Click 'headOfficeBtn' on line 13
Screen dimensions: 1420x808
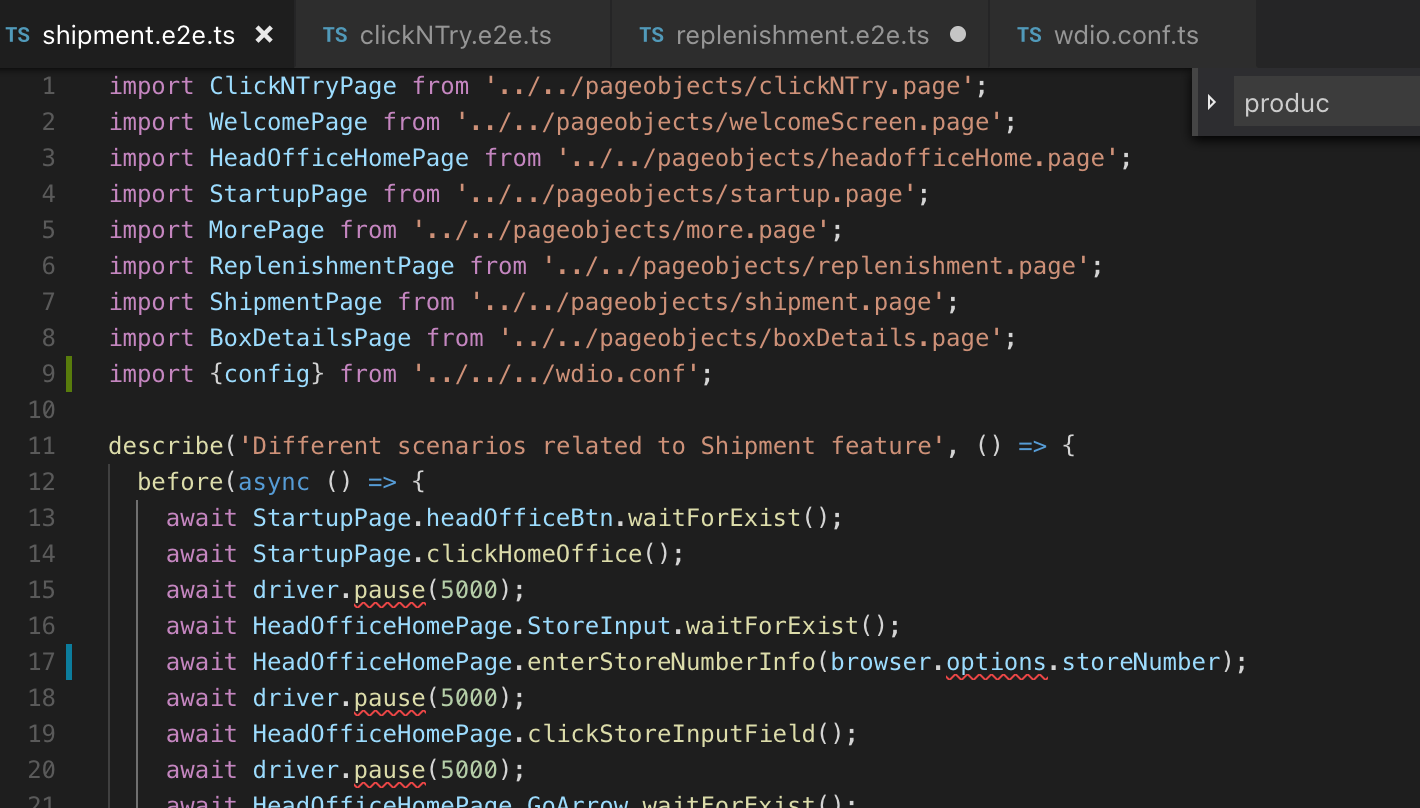[520, 518]
